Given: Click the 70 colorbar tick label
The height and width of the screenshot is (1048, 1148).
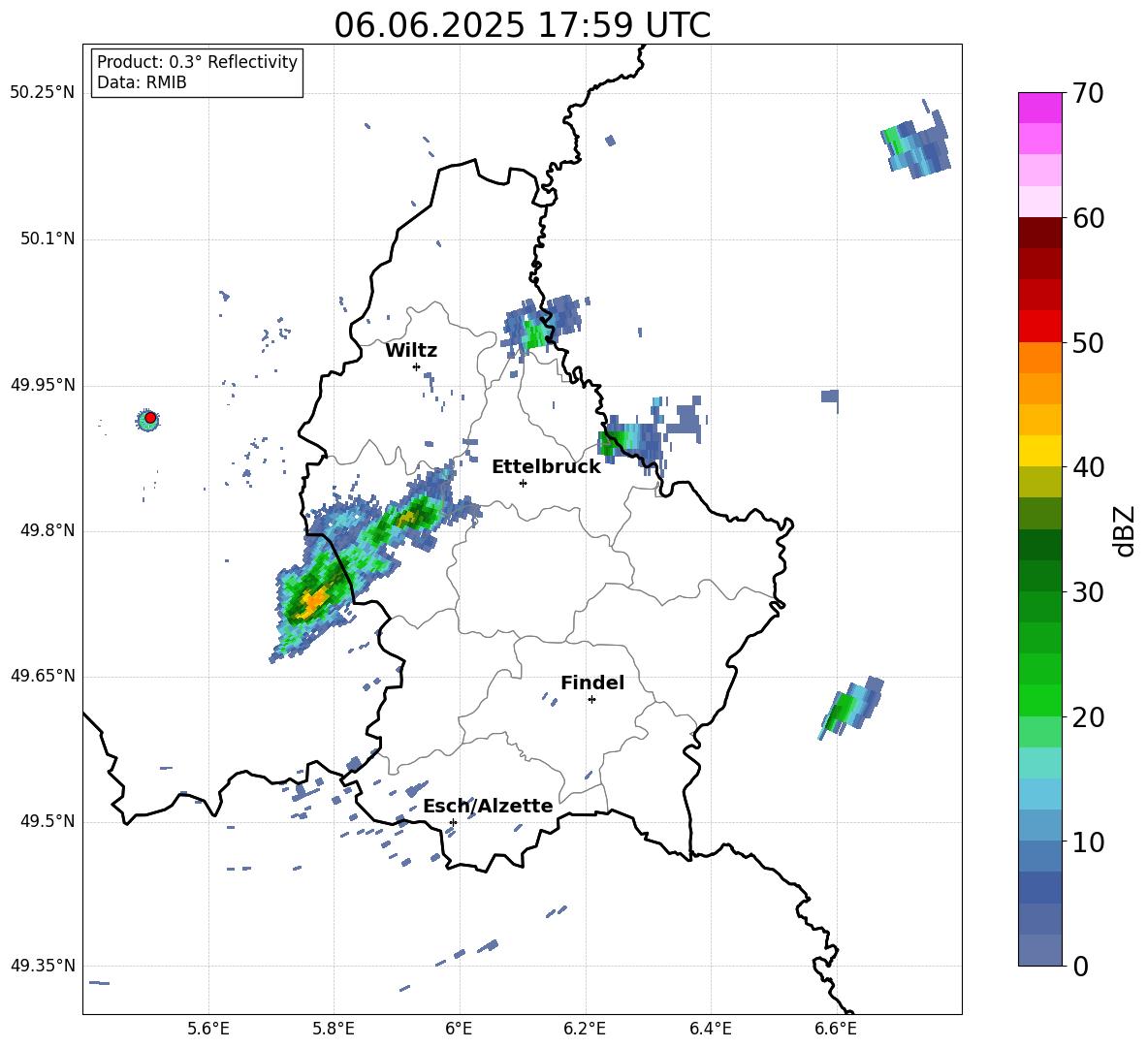Looking at the screenshot, I should click(x=1088, y=93).
